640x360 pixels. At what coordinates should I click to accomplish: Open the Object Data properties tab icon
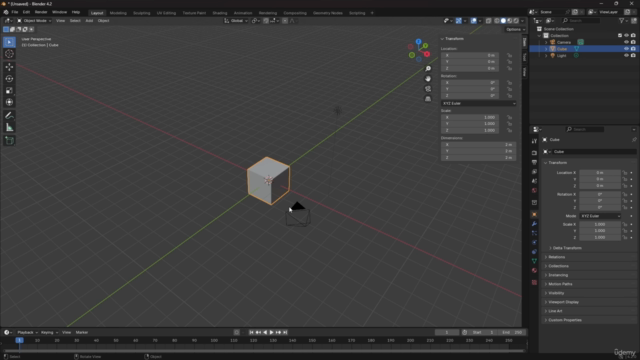pos(534,261)
